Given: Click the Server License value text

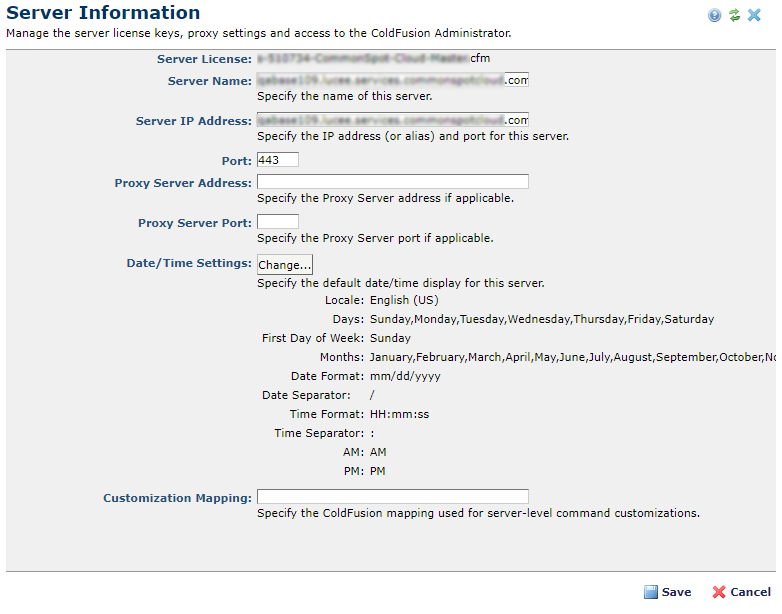Looking at the screenshot, I should click(373, 59).
